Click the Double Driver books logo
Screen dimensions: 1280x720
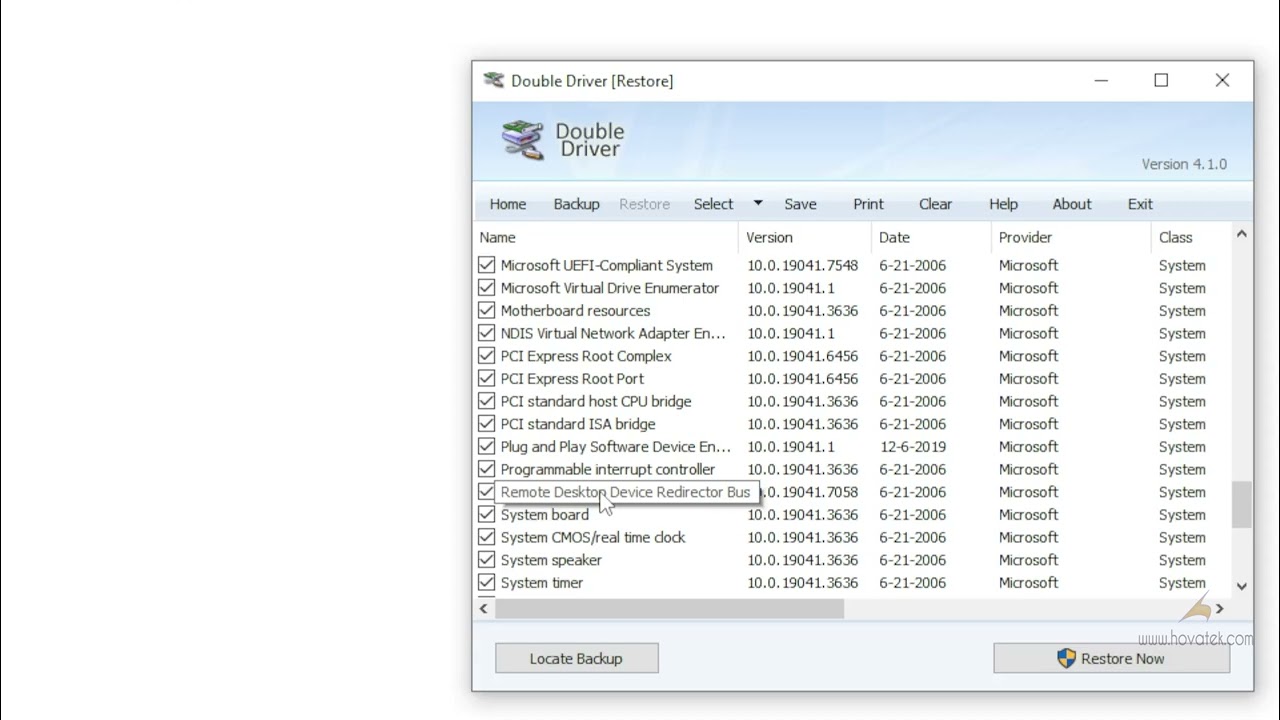pyautogui.click(x=522, y=140)
